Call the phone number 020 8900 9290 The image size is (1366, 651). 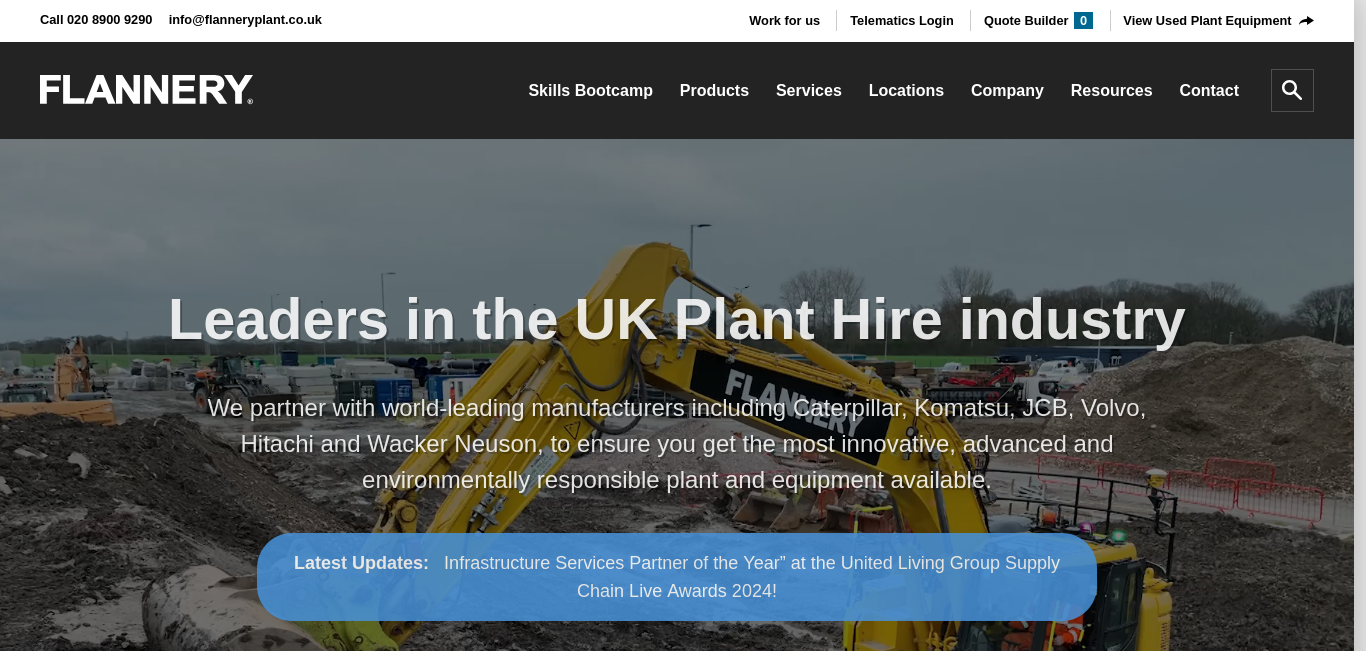coord(96,20)
